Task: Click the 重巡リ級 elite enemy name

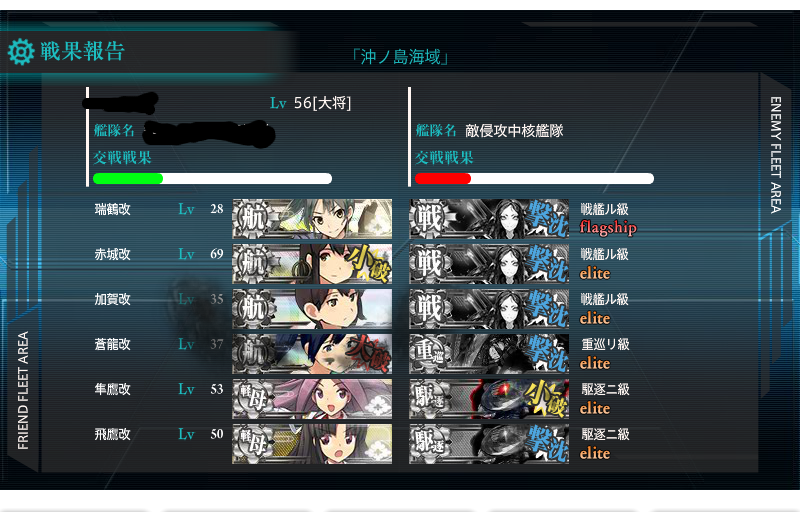Action: click(x=605, y=353)
